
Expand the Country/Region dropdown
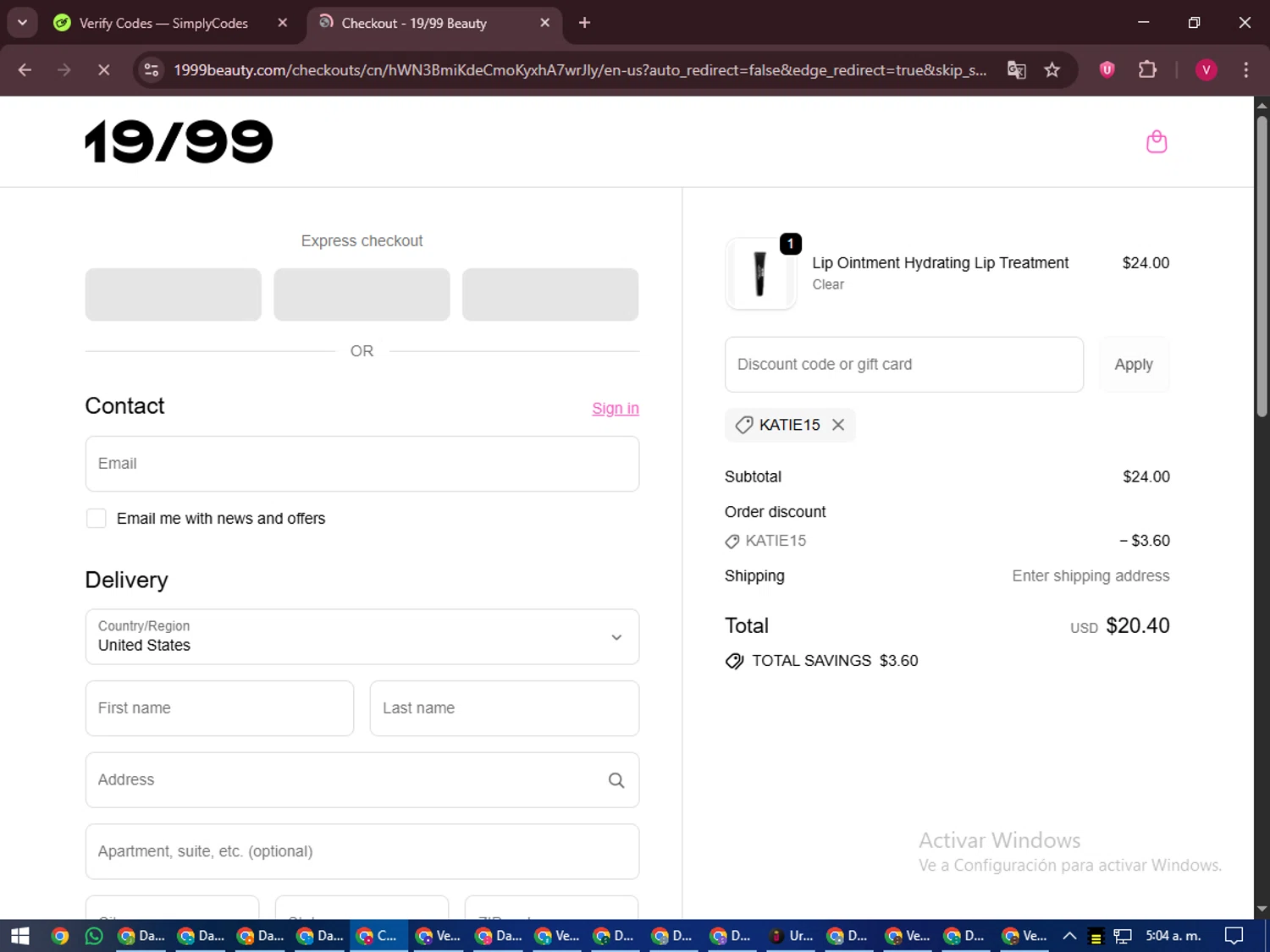click(362, 636)
